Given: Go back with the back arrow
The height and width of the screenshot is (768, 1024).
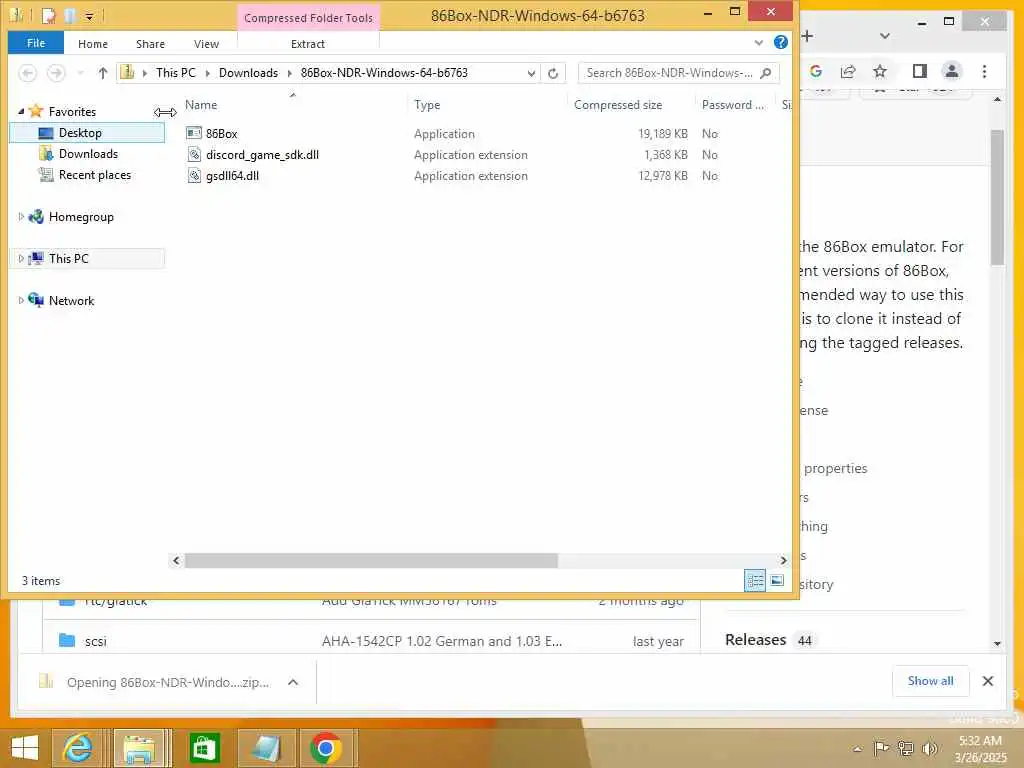Looking at the screenshot, I should click(27, 72).
